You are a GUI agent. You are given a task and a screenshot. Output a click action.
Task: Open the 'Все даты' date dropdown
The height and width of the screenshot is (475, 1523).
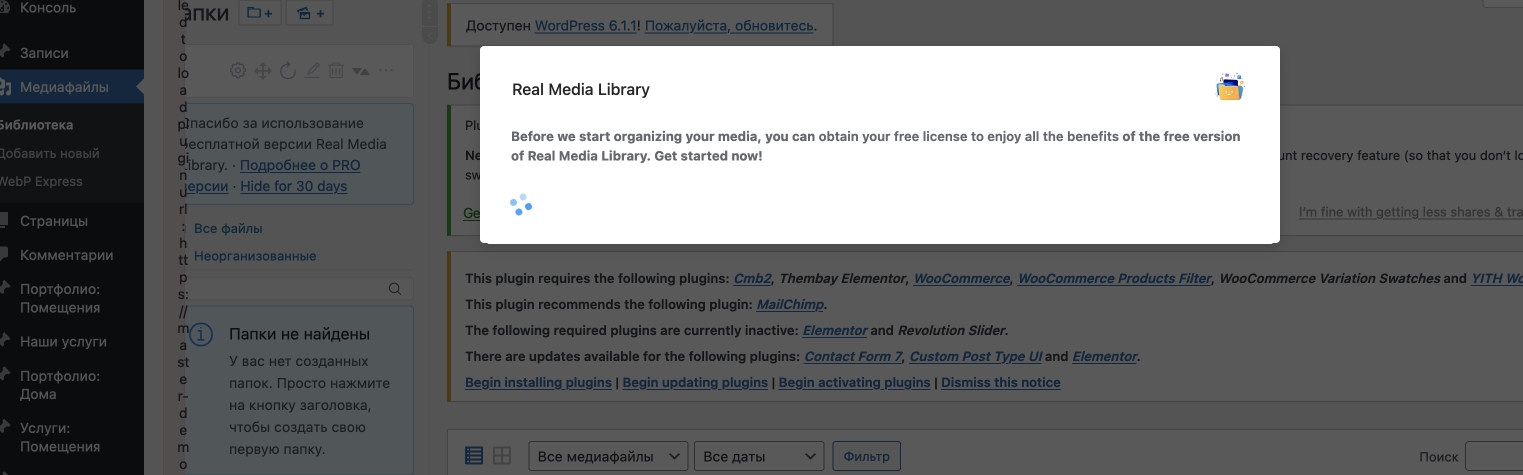point(759,456)
